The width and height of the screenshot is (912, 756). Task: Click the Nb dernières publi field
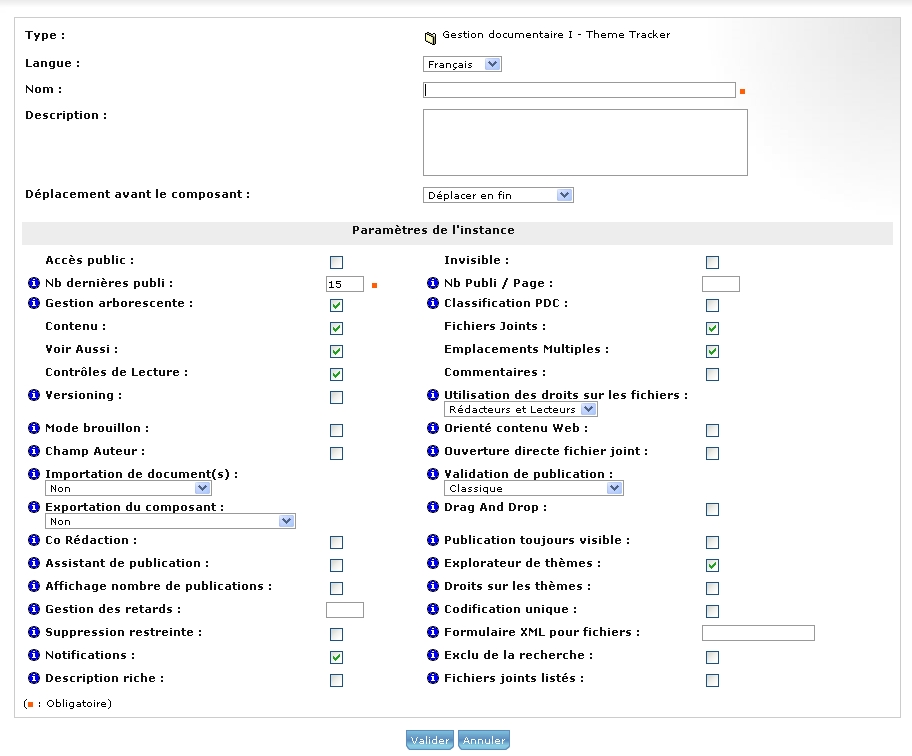345,284
